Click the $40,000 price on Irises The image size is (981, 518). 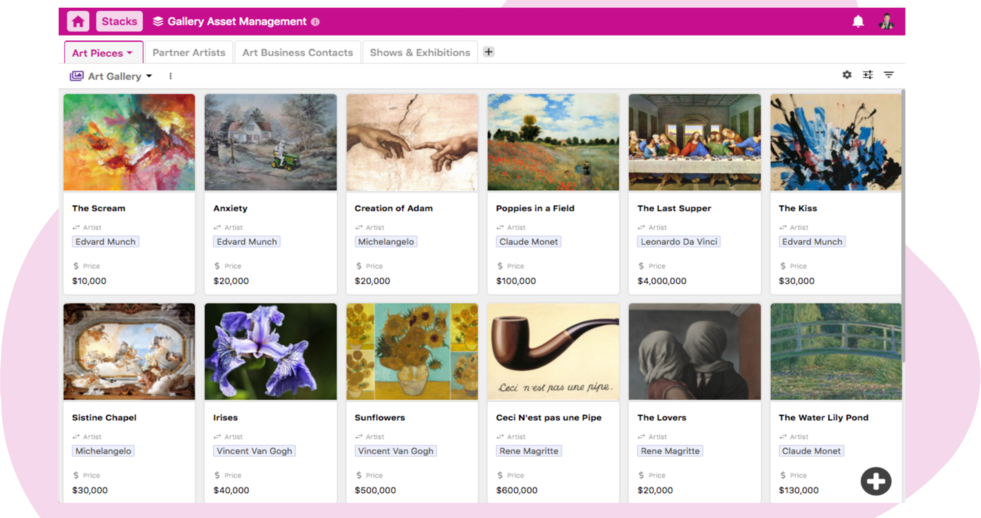[x=231, y=490]
